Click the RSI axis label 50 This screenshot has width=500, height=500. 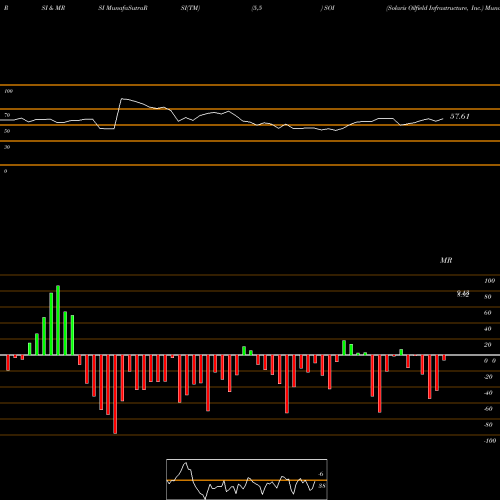pyautogui.click(x=7, y=131)
